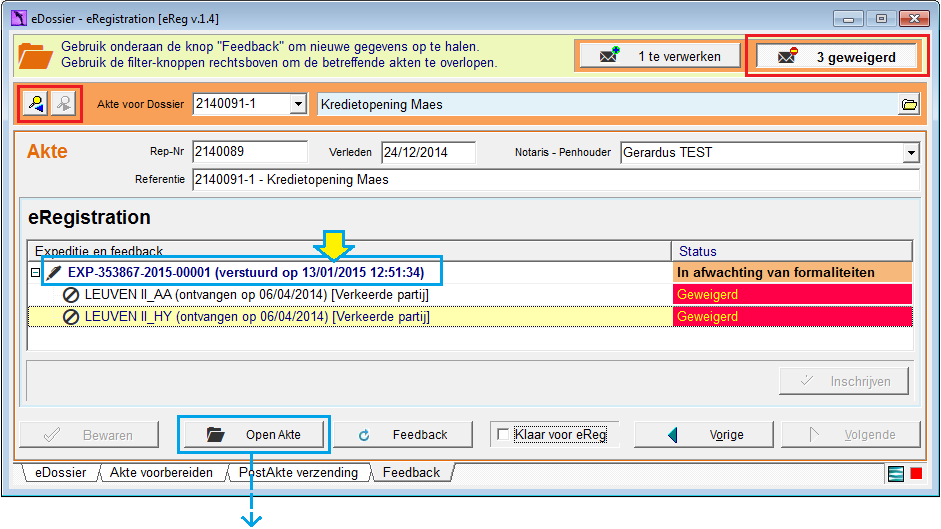Toggle the 'Klaar voor eReg' checkbox
This screenshot has width=941, height=529.
(504, 434)
